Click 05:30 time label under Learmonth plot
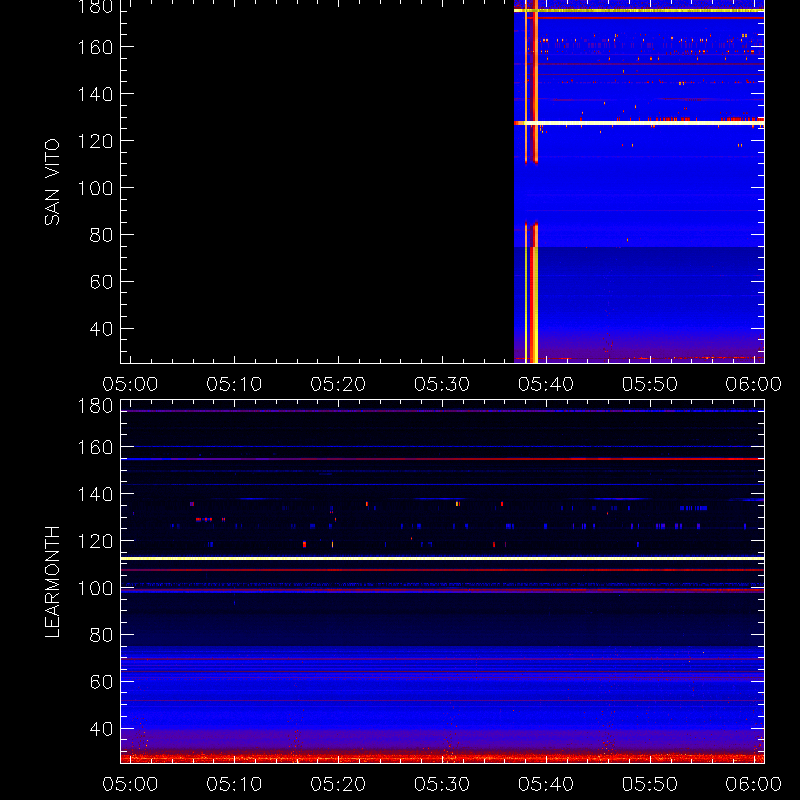Viewport: 800px width, 800px height. point(442,784)
